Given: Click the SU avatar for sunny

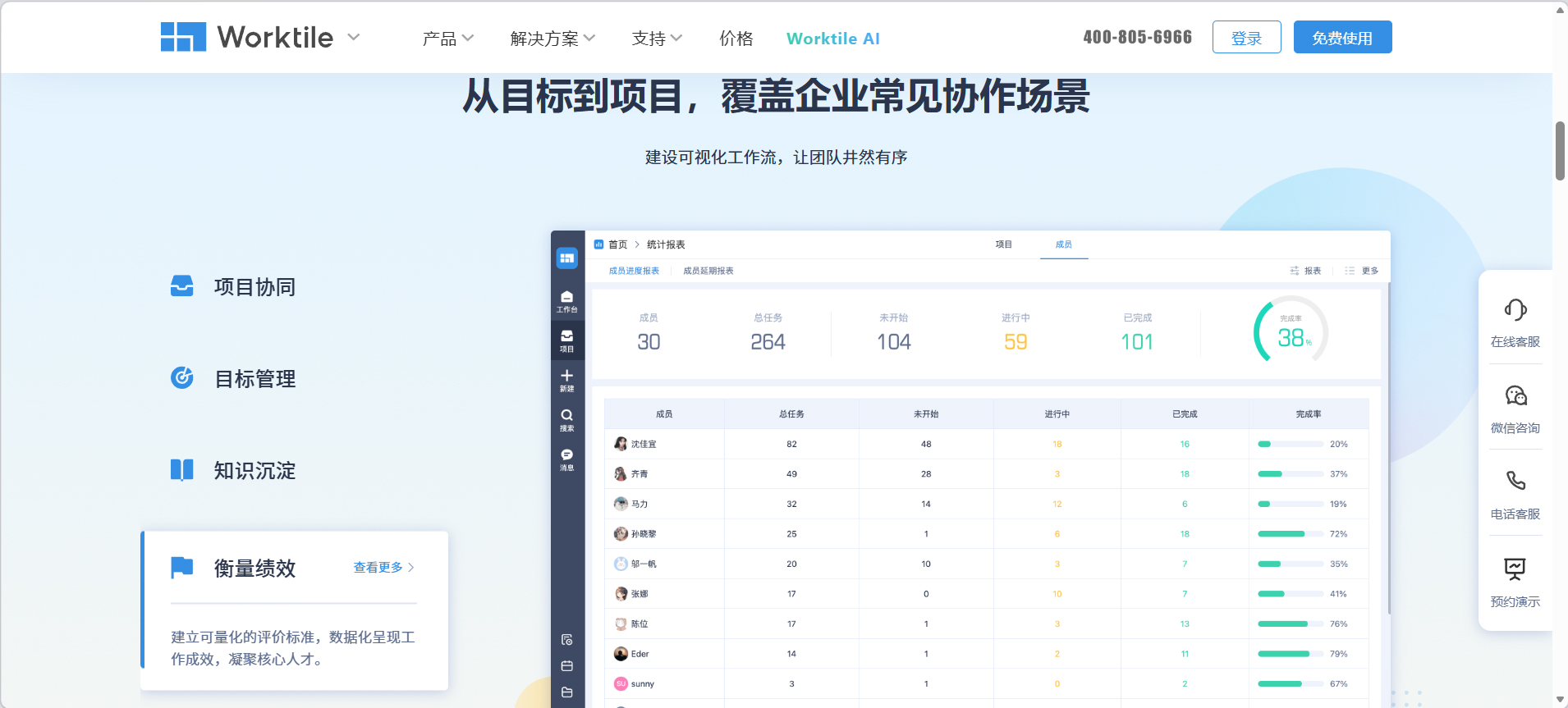Looking at the screenshot, I should click(x=621, y=683).
